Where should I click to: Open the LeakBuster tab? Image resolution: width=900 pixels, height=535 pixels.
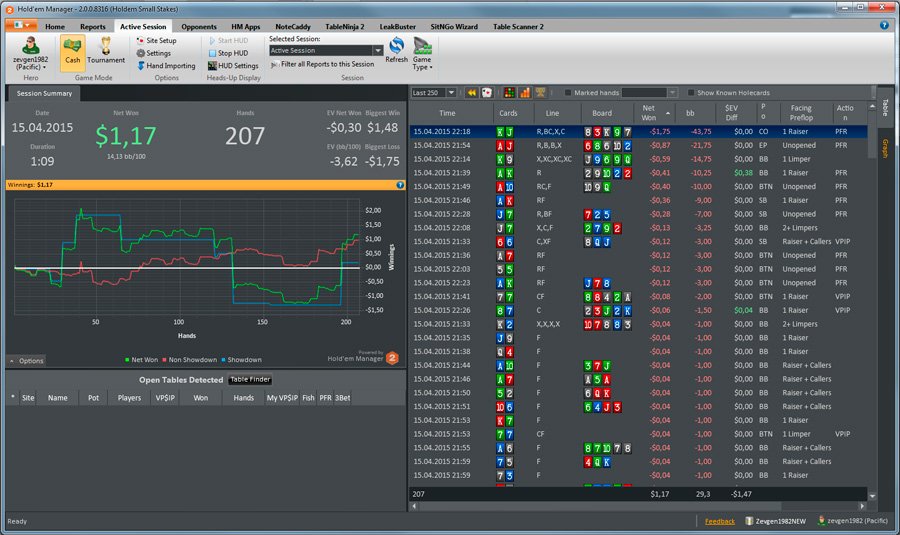pos(397,26)
